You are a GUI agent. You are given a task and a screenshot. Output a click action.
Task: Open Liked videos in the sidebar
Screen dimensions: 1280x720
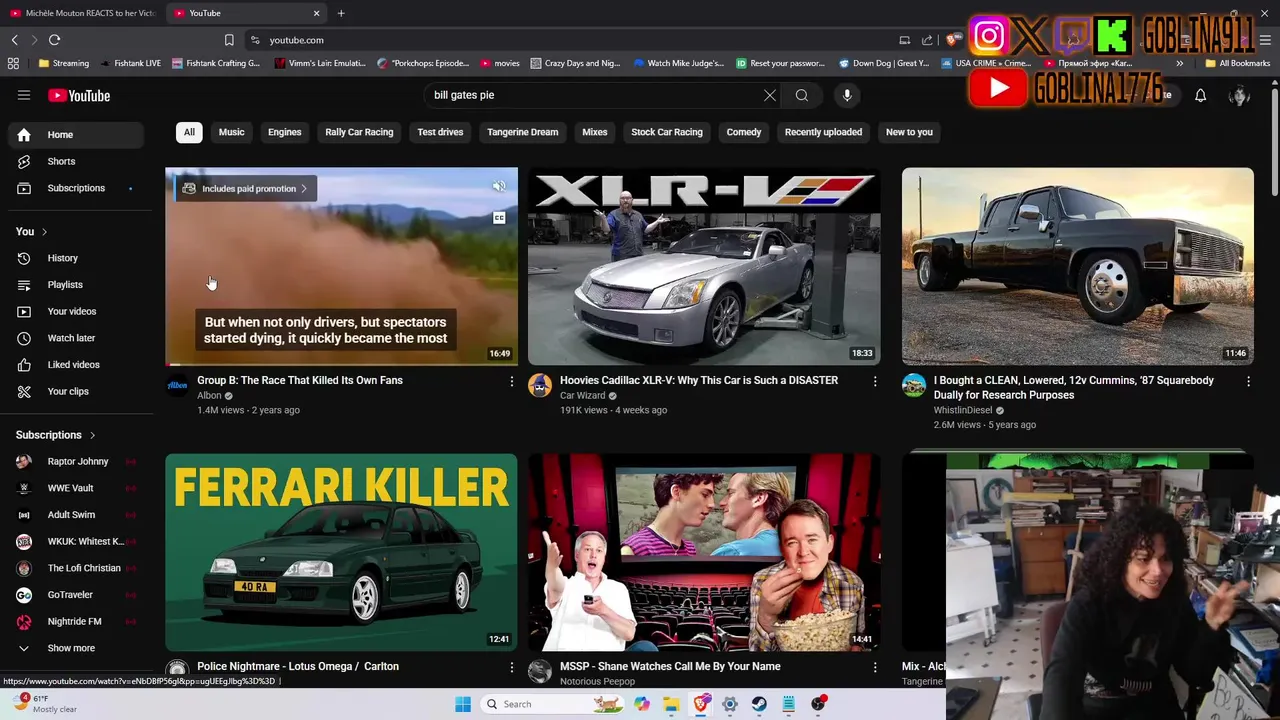pyautogui.click(x=76, y=365)
